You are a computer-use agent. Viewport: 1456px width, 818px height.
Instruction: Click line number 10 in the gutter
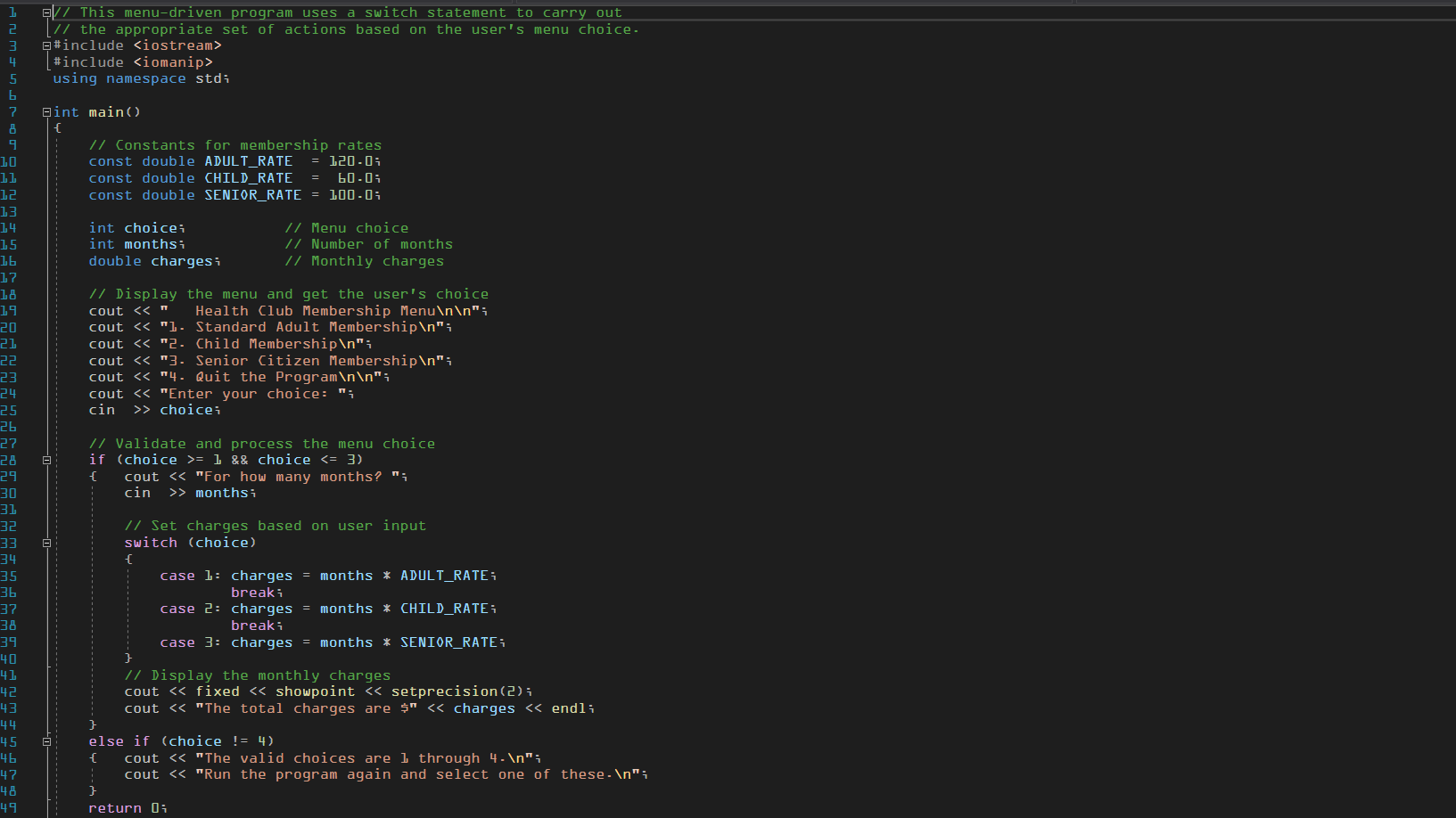pyautogui.click(x=9, y=161)
